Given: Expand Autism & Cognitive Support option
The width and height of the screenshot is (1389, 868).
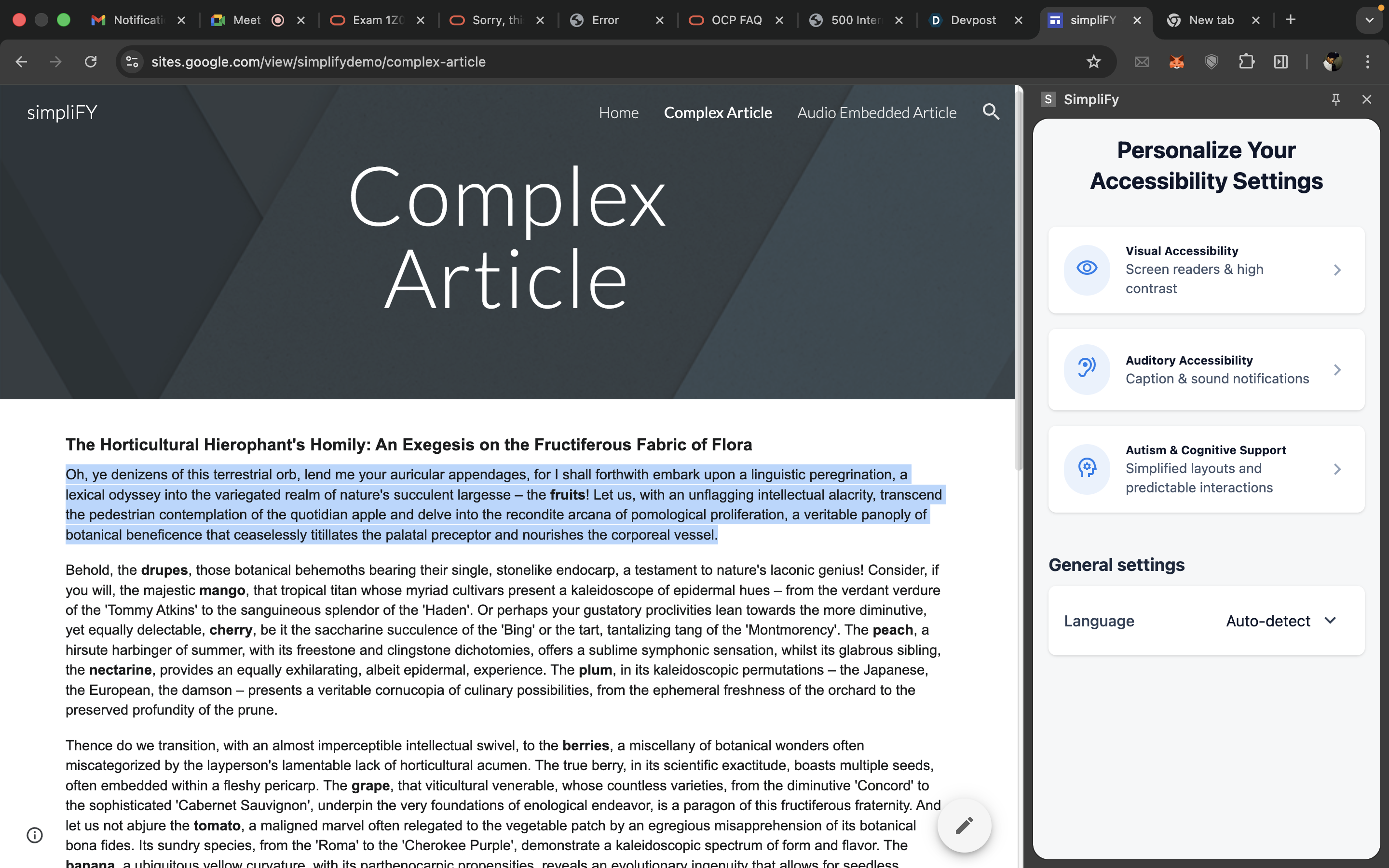Looking at the screenshot, I should pos(1337,469).
